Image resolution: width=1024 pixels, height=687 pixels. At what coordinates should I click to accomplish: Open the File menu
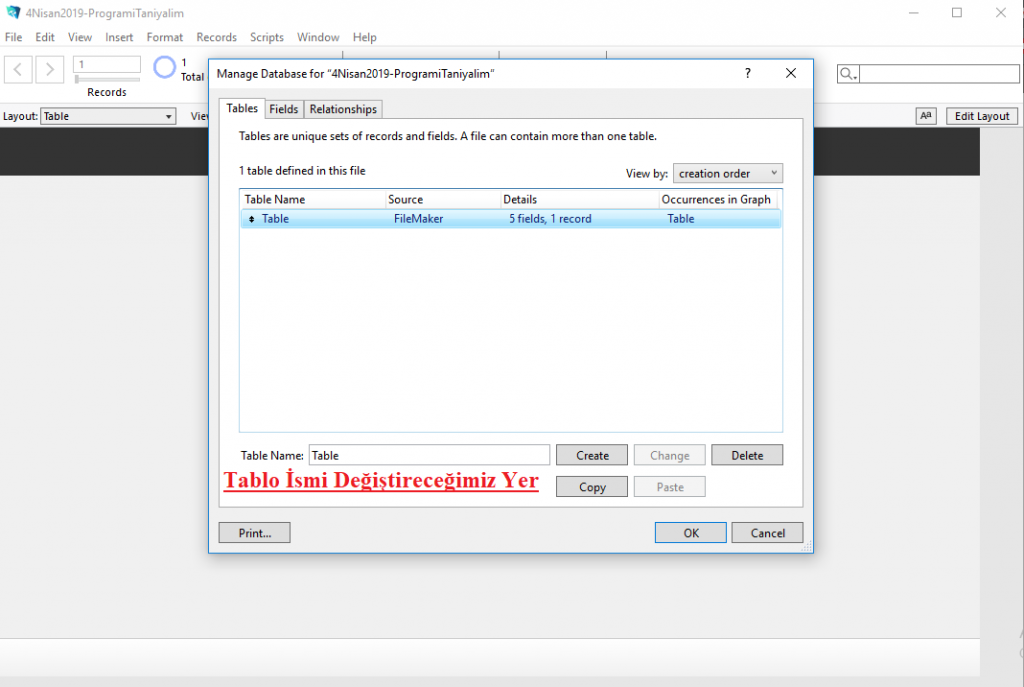pyautogui.click(x=14, y=37)
